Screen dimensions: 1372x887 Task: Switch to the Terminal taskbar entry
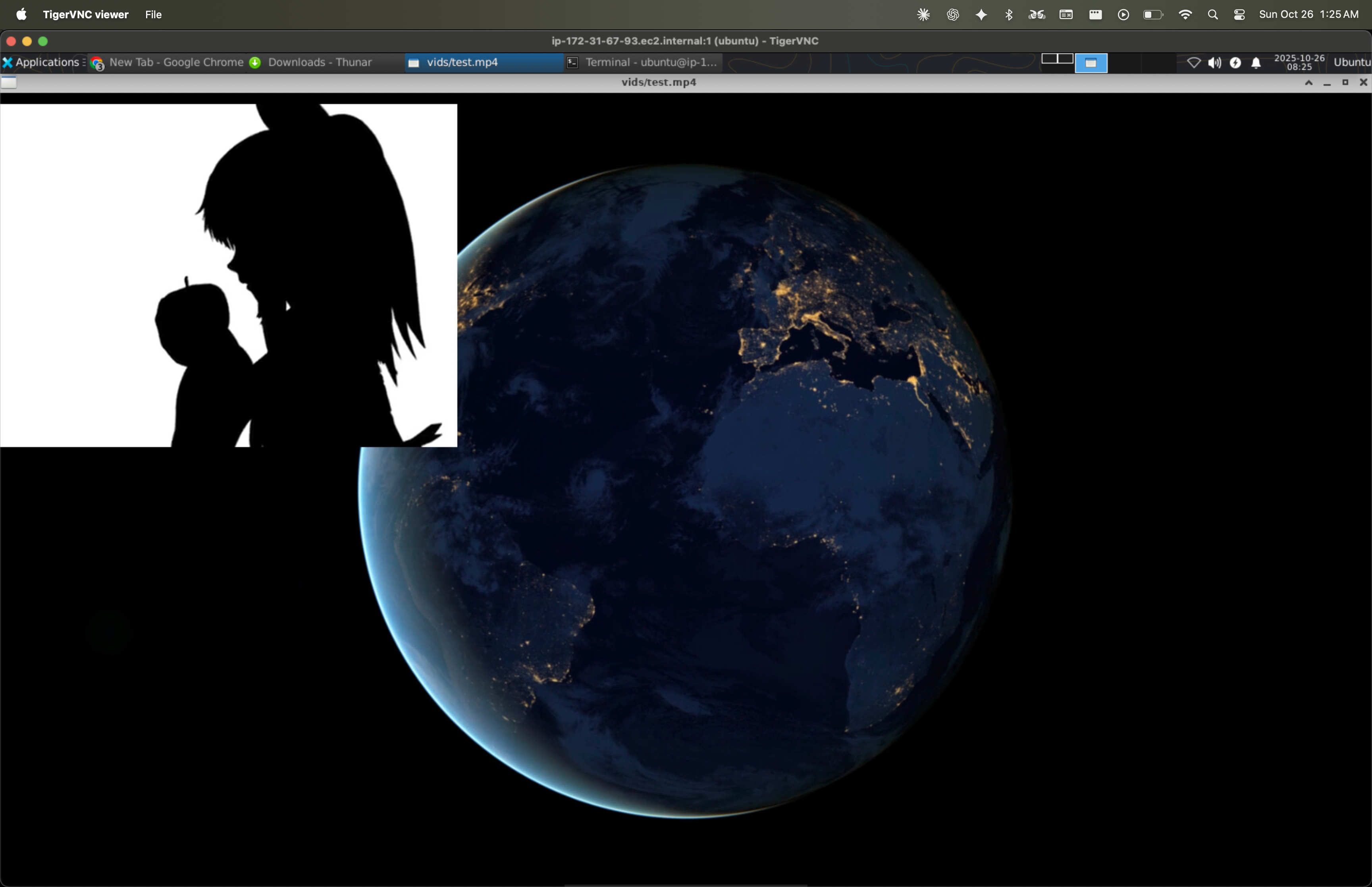tap(643, 62)
